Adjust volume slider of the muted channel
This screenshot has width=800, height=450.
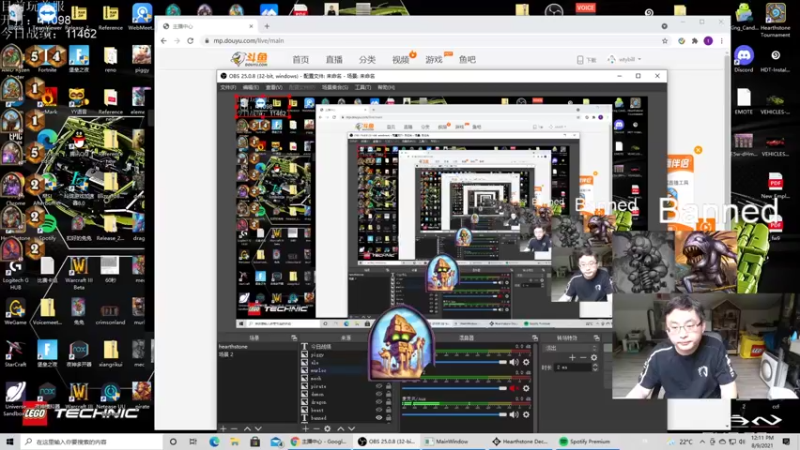454,388
